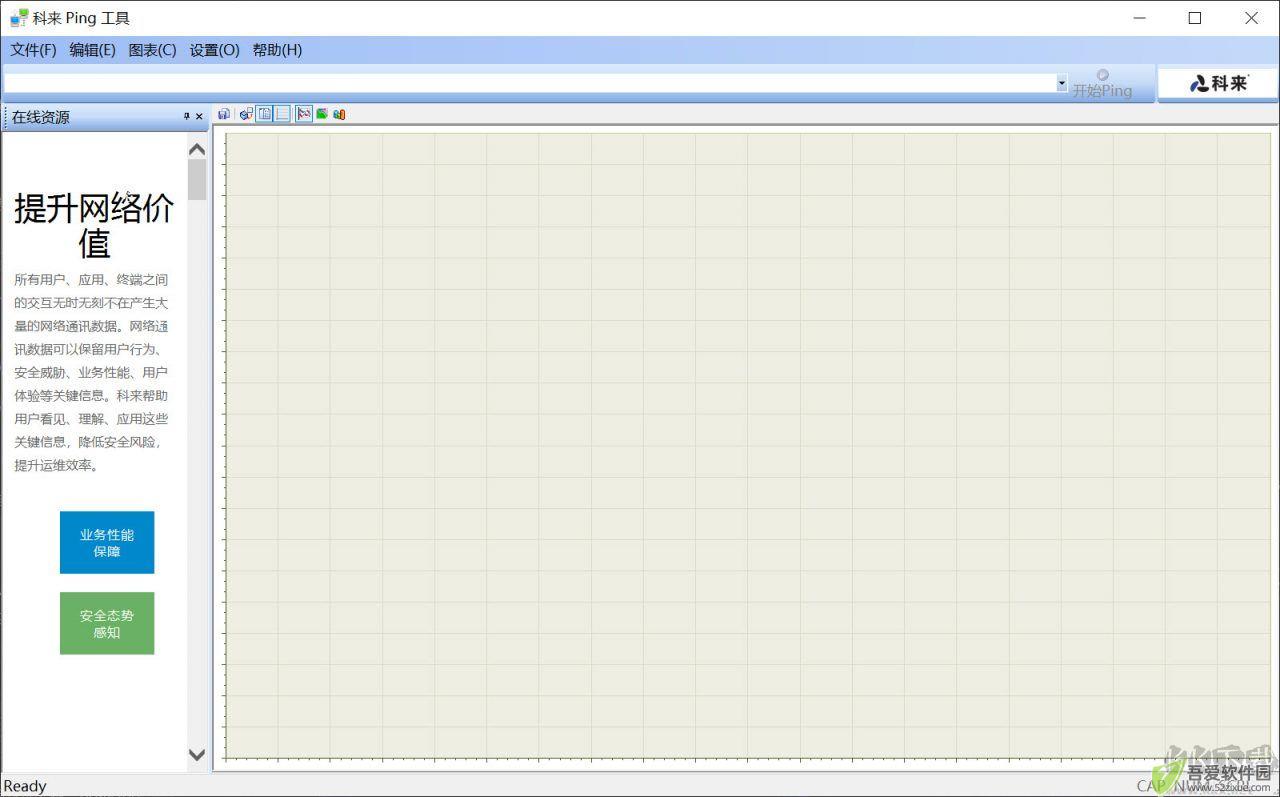Click the sidebar scroll down arrow
Image resolution: width=1280 pixels, height=797 pixels.
[x=197, y=755]
